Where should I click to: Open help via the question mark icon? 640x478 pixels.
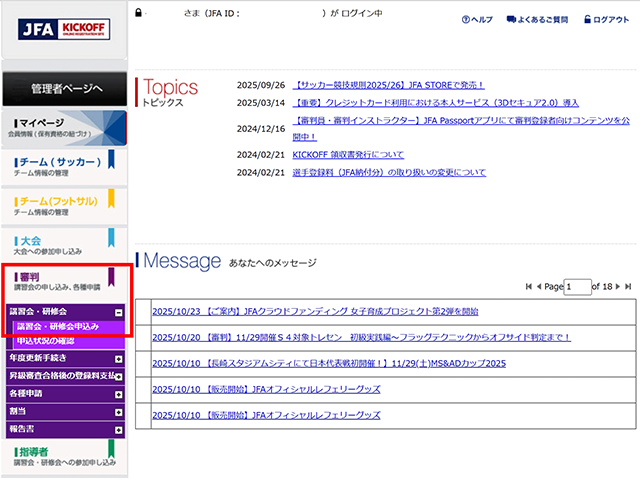coord(466,20)
